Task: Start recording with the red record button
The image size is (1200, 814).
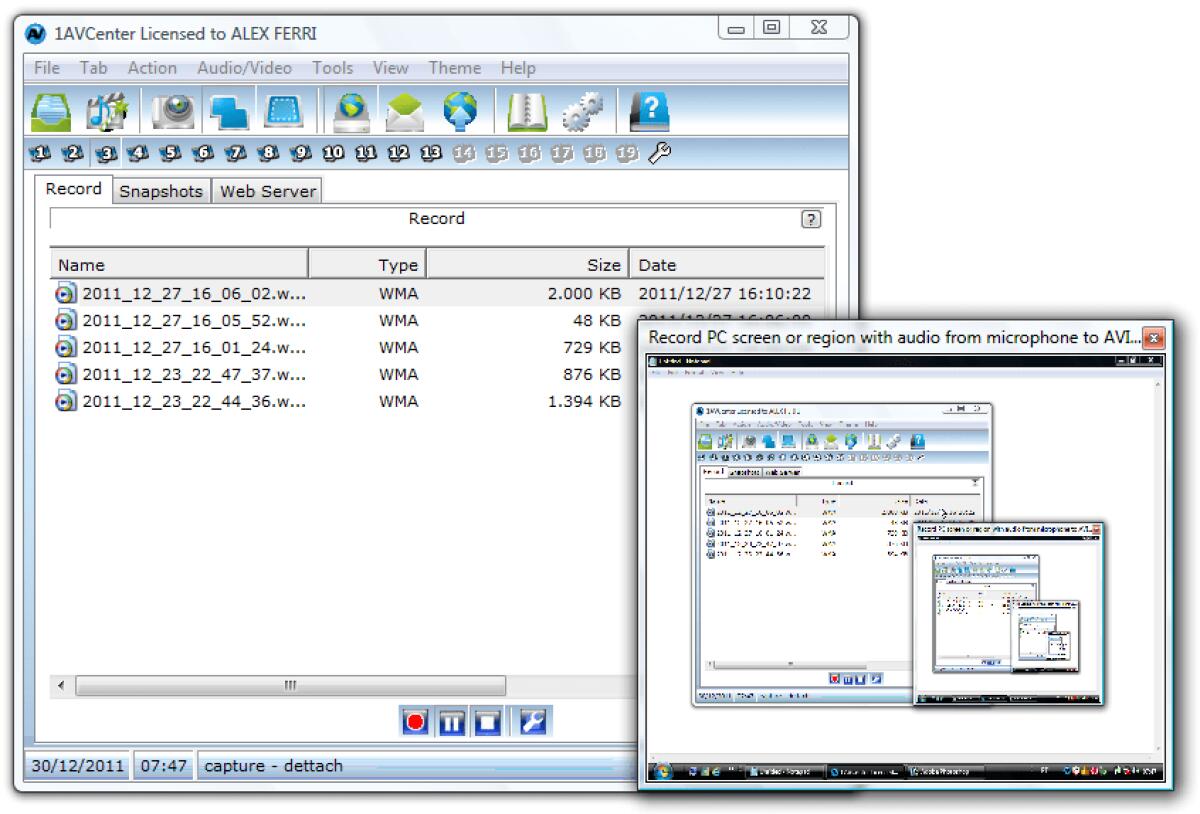Action: (x=415, y=721)
